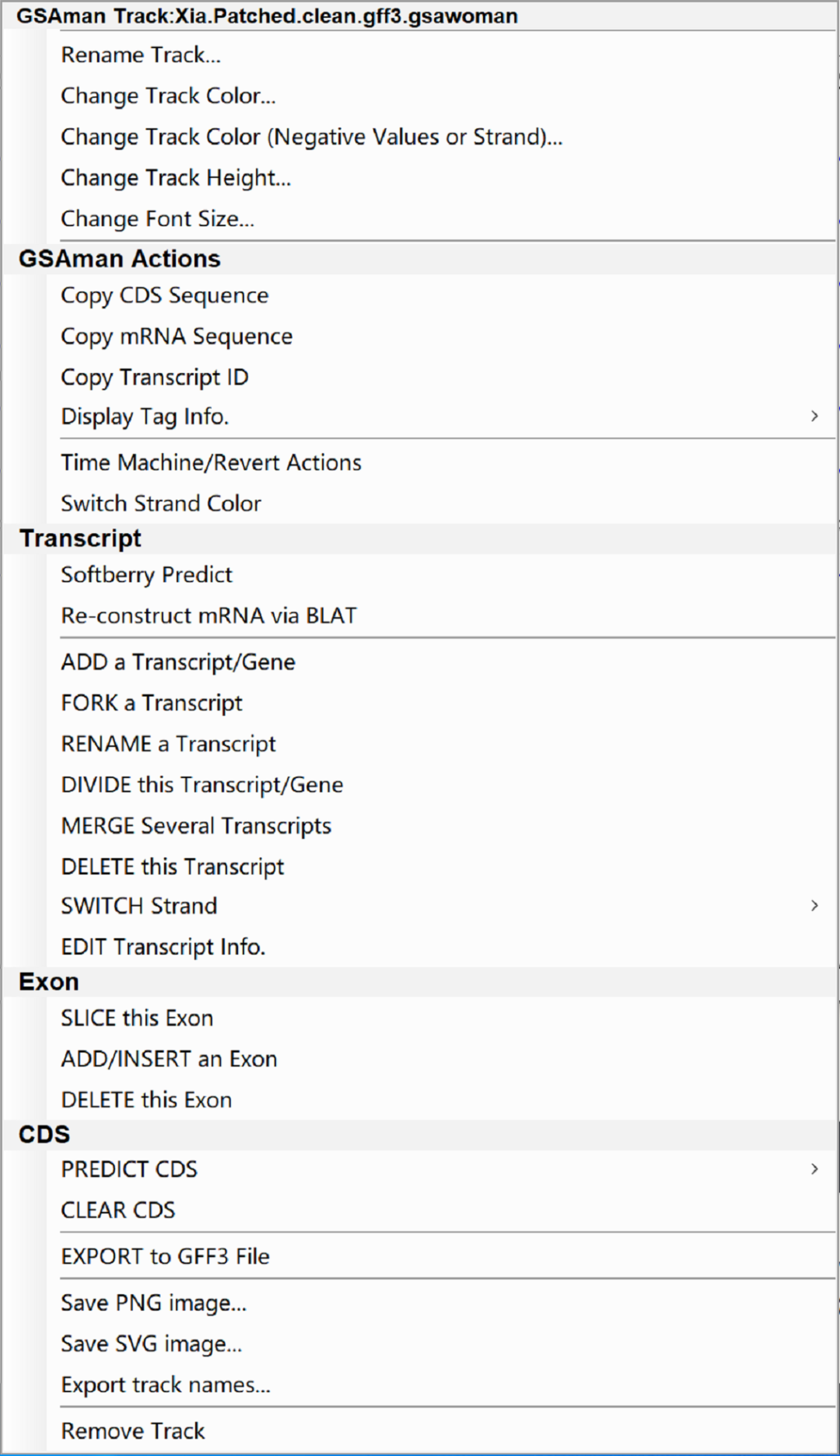Image resolution: width=840 pixels, height=1456 pixels.
Task: Choose FORK a Transcript
Action: coord(152,704)
